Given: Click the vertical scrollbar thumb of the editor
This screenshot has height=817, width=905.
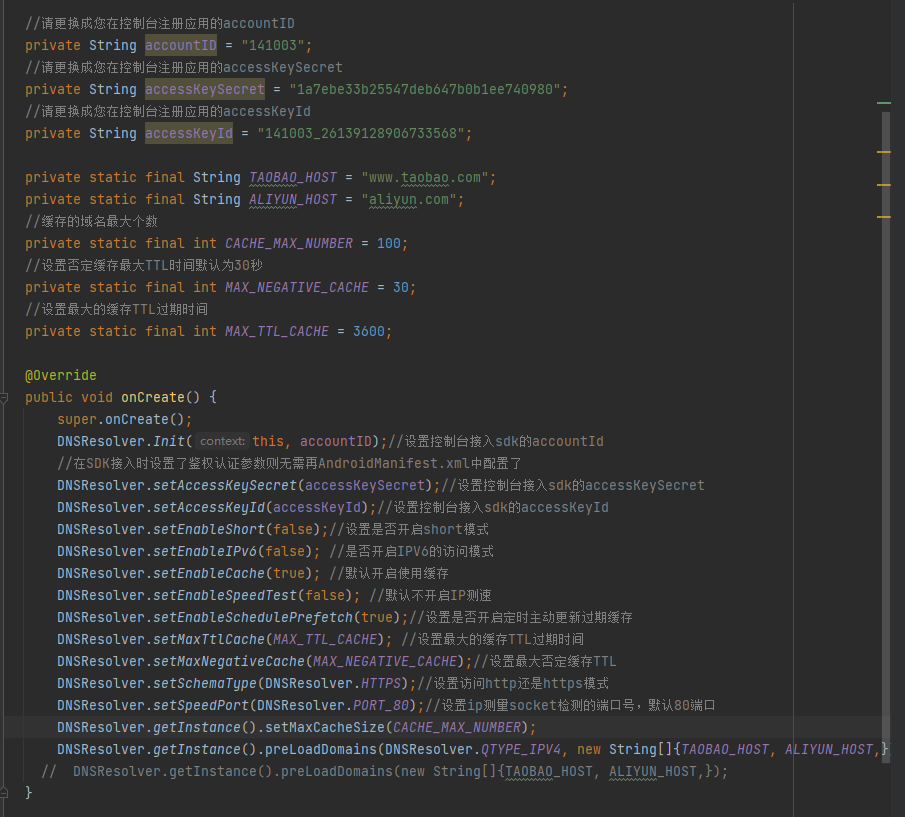Looking at the screenshot, I should 886,437.
